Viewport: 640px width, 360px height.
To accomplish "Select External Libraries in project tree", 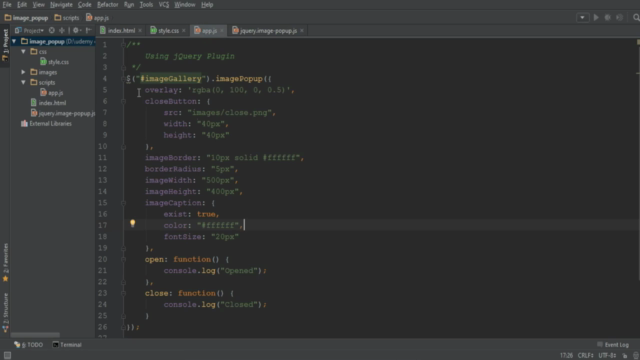I will point(46,123).
